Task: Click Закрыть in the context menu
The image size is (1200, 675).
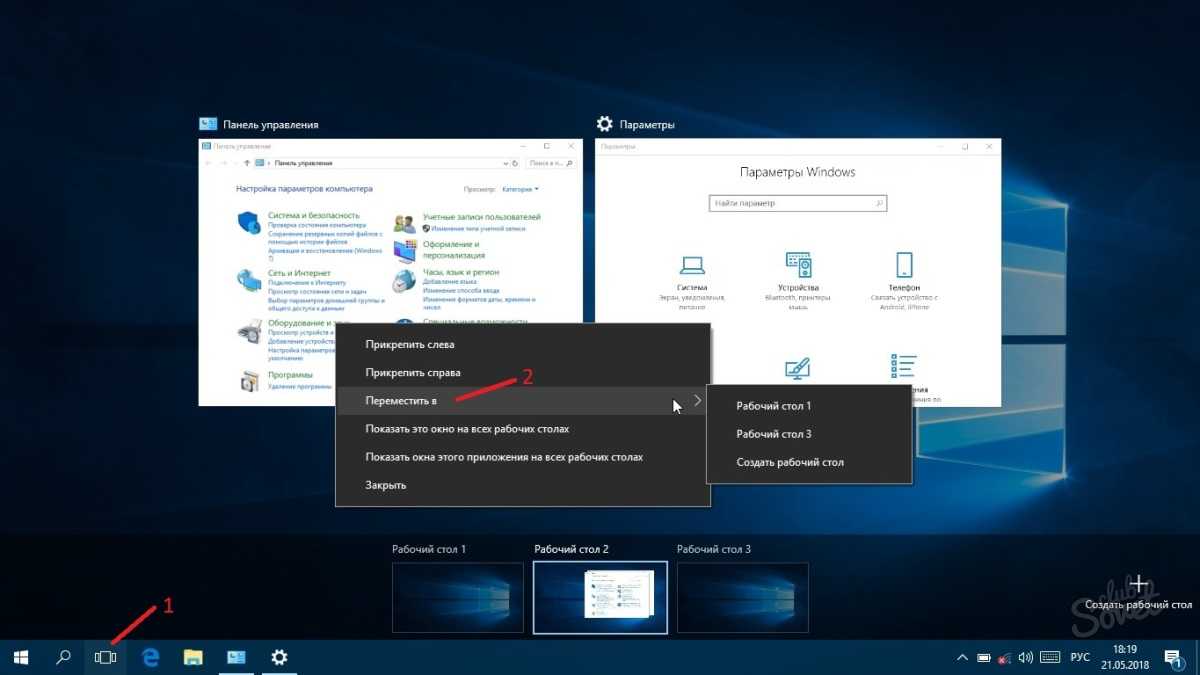Action: (386, 485)
